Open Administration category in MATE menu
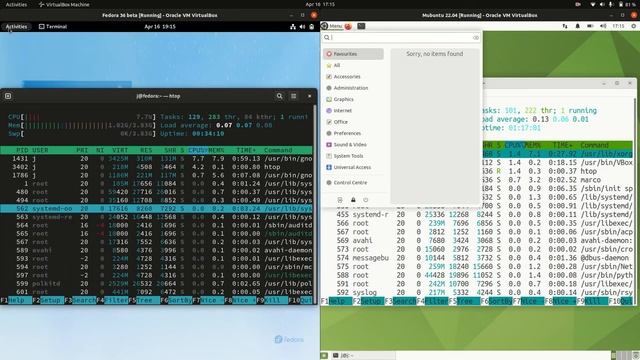 point(353,88)
